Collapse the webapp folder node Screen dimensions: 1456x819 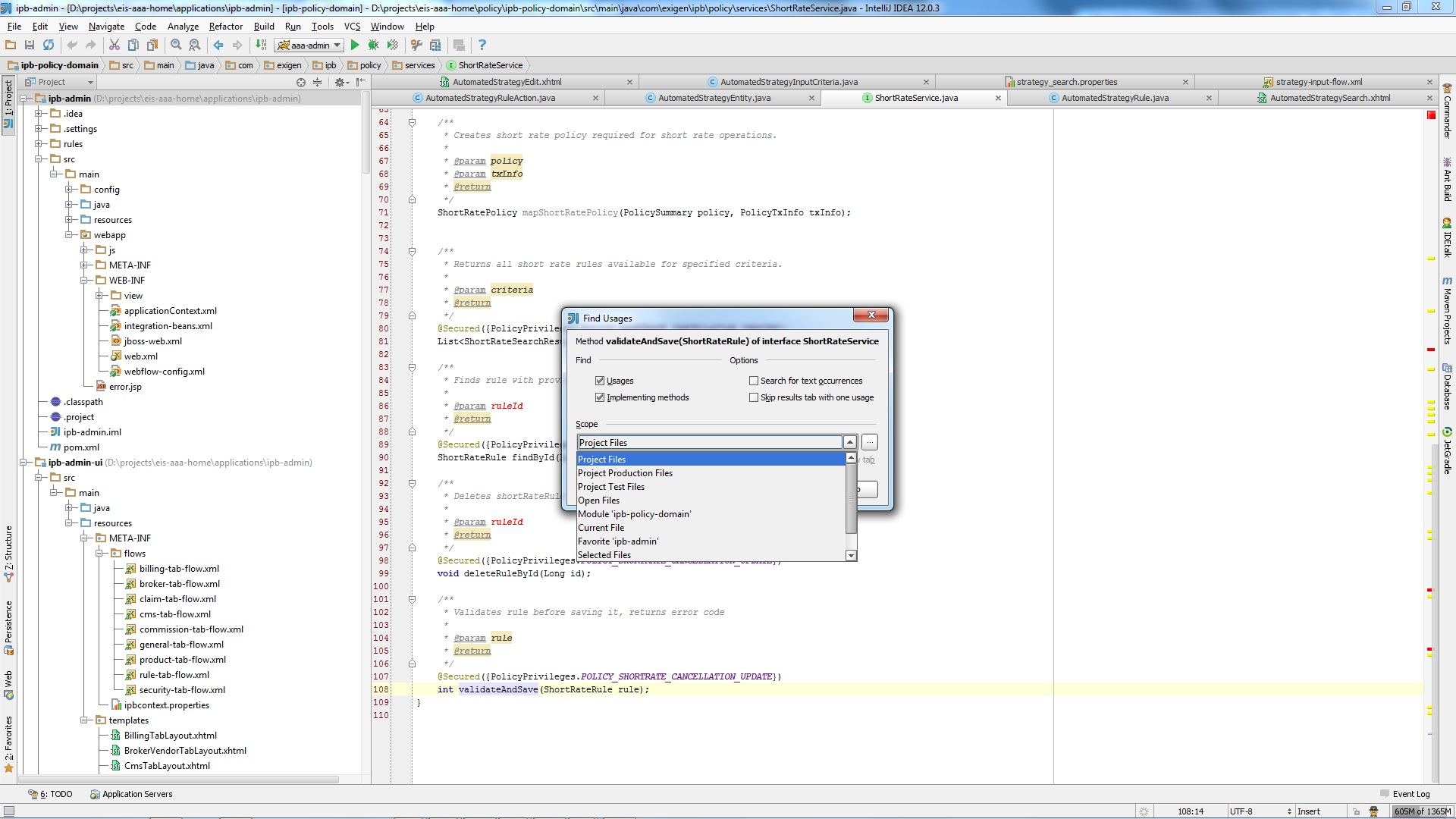click(69, 235)
